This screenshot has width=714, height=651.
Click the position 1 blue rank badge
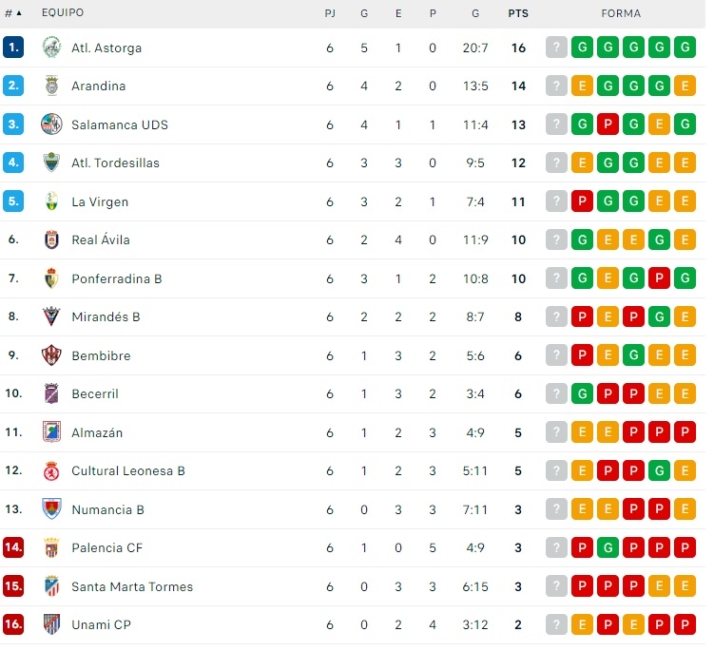pos(13,47)
